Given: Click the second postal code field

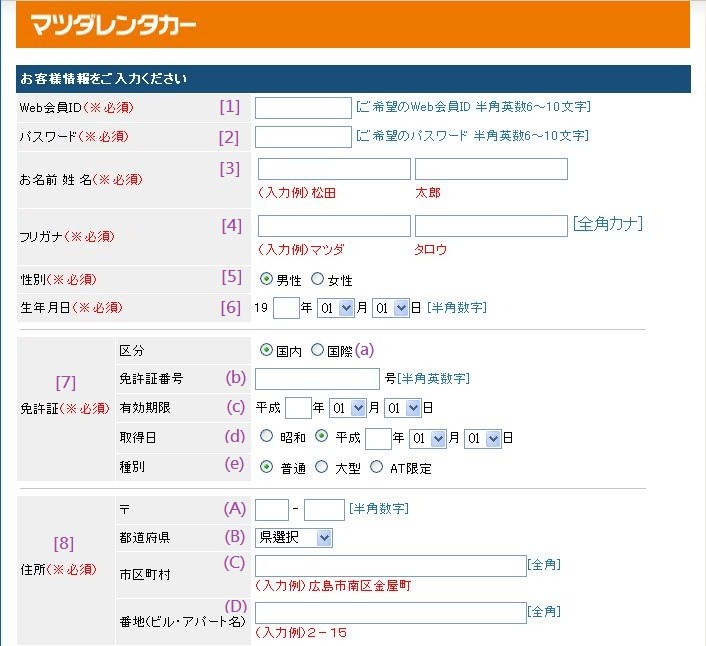Looking at the screenshot, I should pos(324,510).
